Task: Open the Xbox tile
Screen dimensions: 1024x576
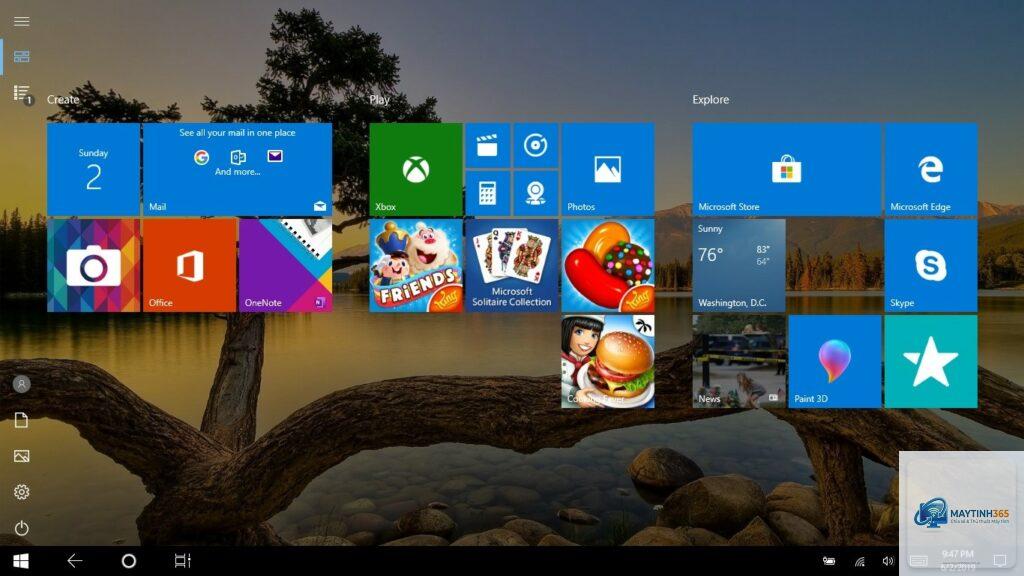Action: coord(416,169)
